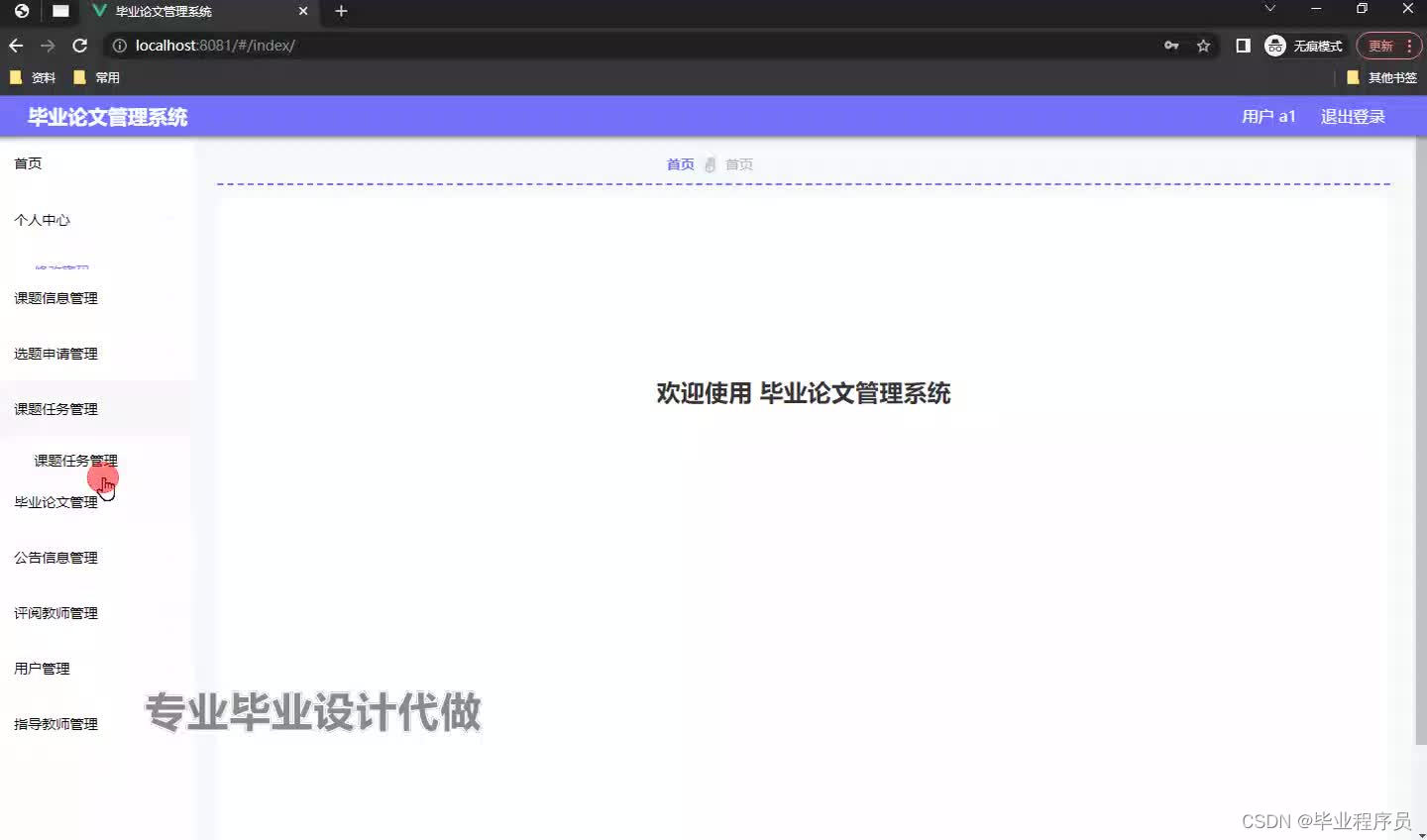The image size is (1427, 840).
Task: Open the 其他书签 bookmarks folder
Action: point(1381,77)
